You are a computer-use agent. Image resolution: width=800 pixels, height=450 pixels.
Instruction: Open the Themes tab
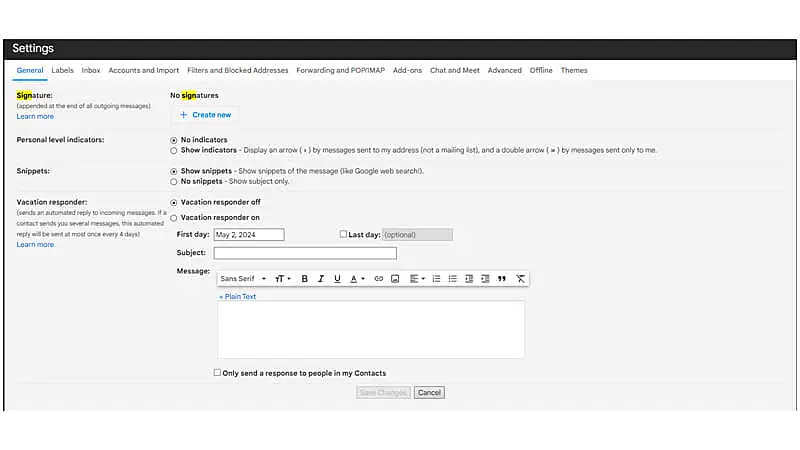[574, 70]
